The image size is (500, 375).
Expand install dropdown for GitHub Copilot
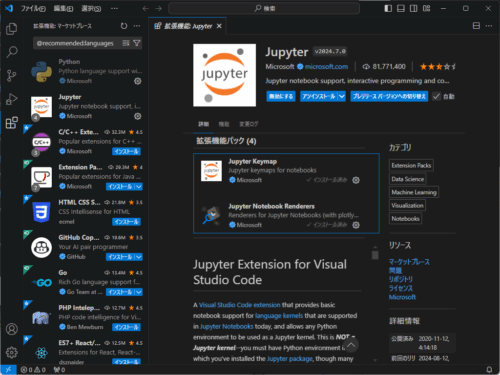tap(139, 257)
